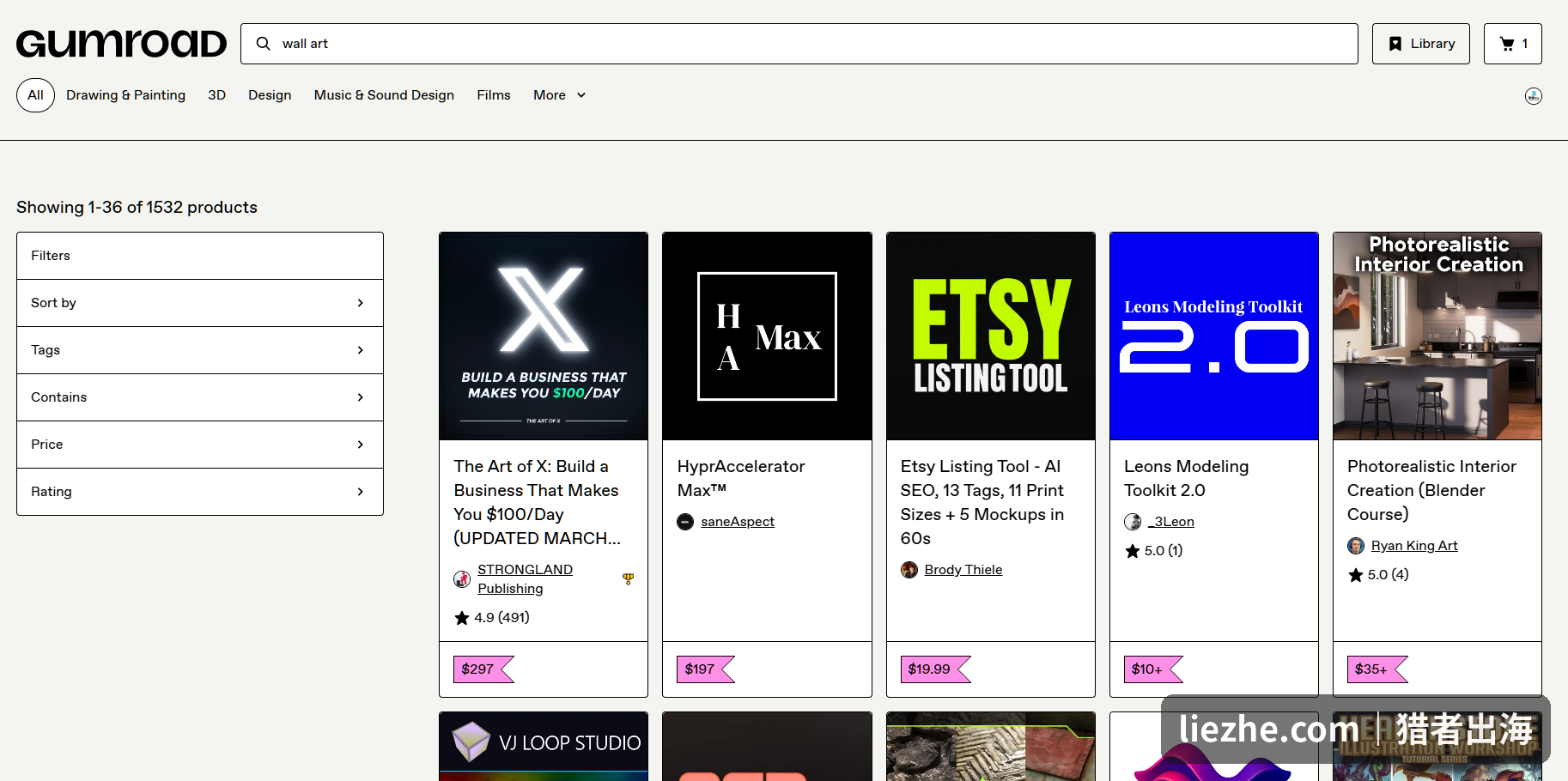Open user profile avatar icon

tap(1534, 96)
